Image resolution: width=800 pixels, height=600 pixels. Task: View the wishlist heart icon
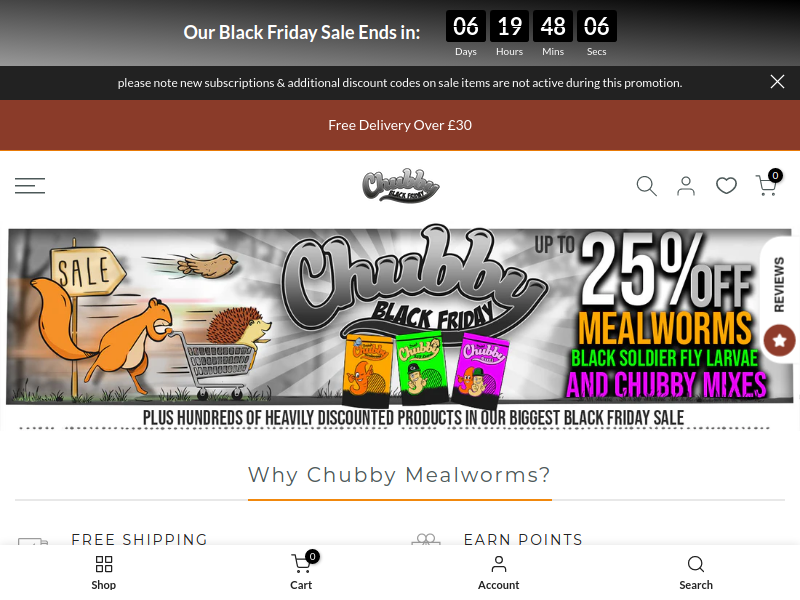726,186
